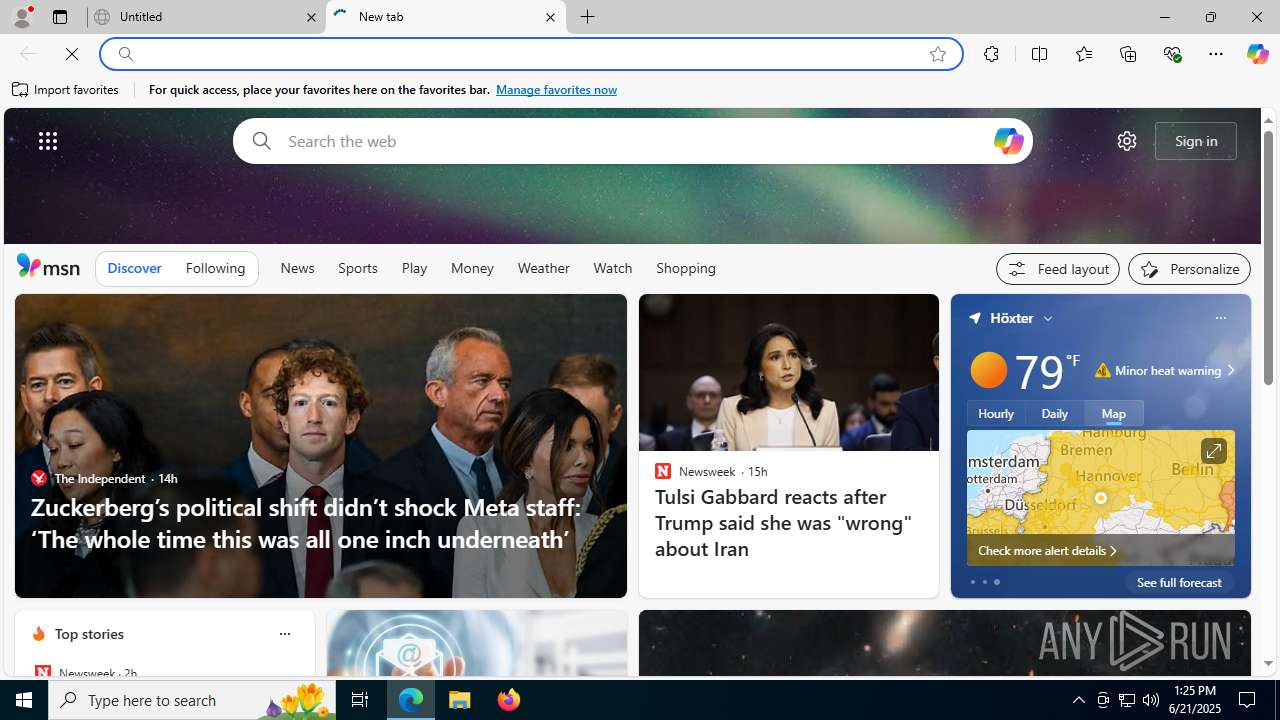Open Check more alert details
The height and width of the screenshot is (720, 1280).
[x=1046, y=551]
